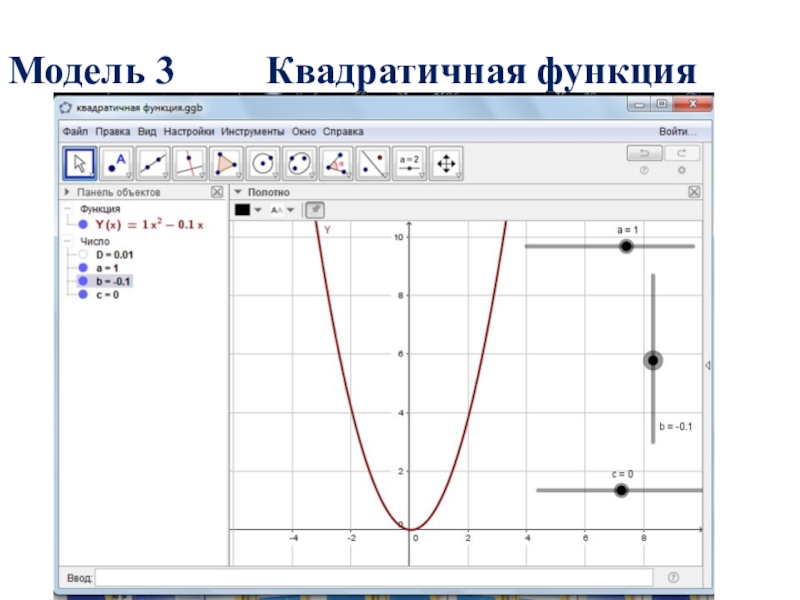Select the Perpendicular line tool
This screenshot has width=800, height=600.
pyautogui.click(x=190, y=164)
